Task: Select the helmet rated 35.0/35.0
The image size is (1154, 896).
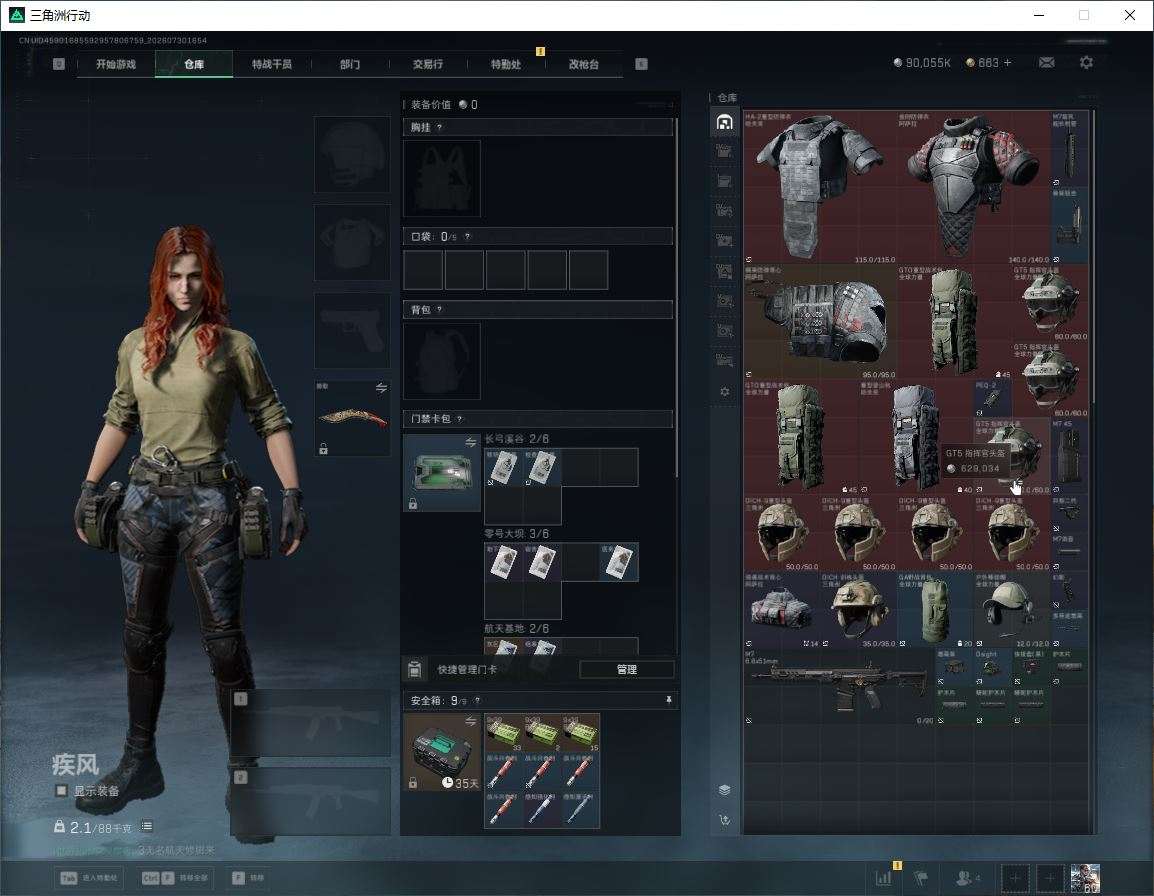Action: [x=858, y=610]
